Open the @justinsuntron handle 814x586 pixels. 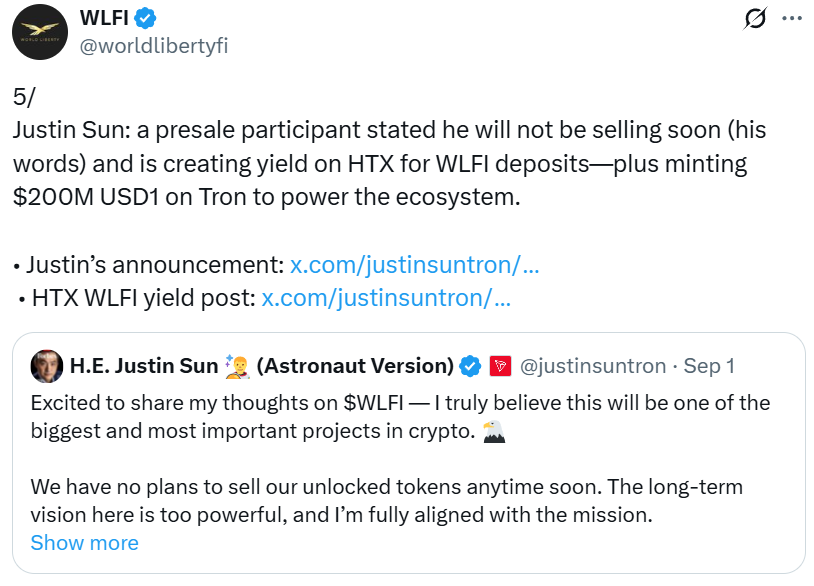point(593,366)
